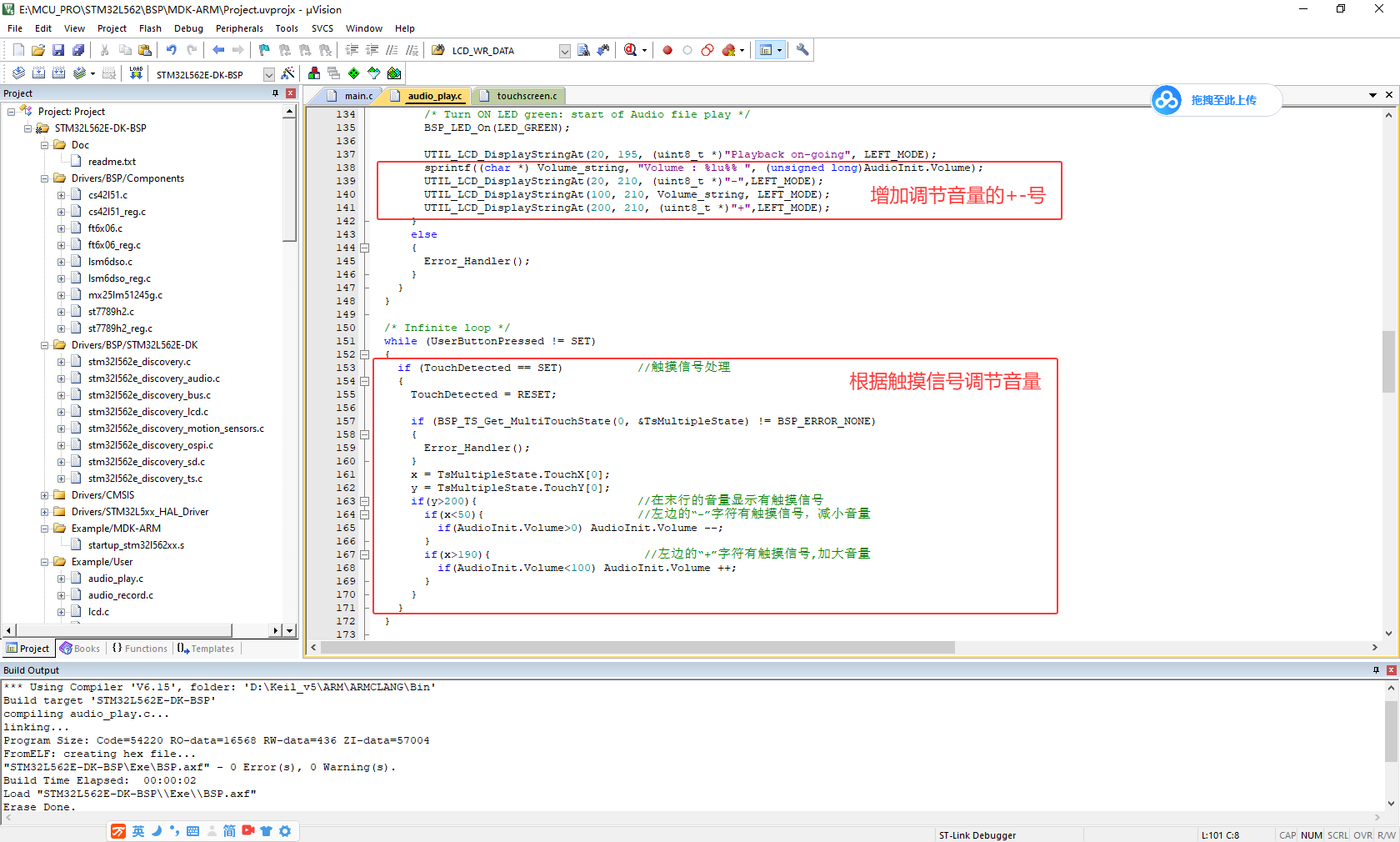The height and width of the screenshot is (842, 1400).
Task: Pin the Build Output panel
Action: [x=1376, y=670]
